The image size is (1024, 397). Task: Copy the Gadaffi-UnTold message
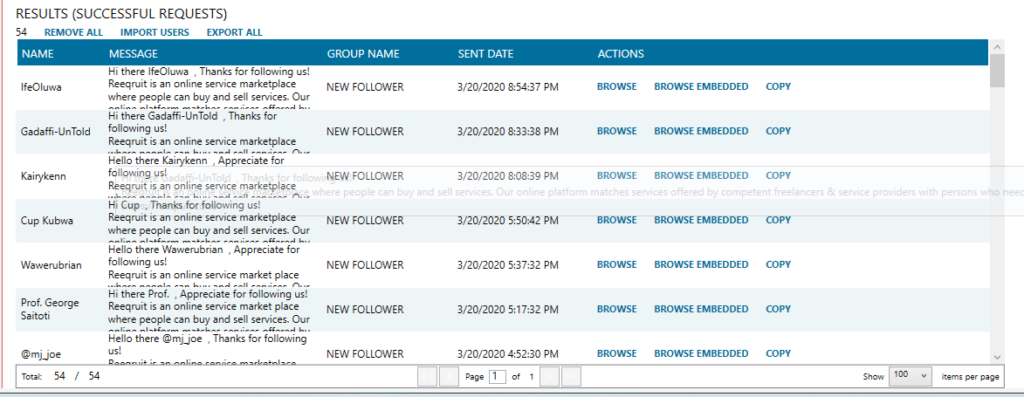pos(778,131)
